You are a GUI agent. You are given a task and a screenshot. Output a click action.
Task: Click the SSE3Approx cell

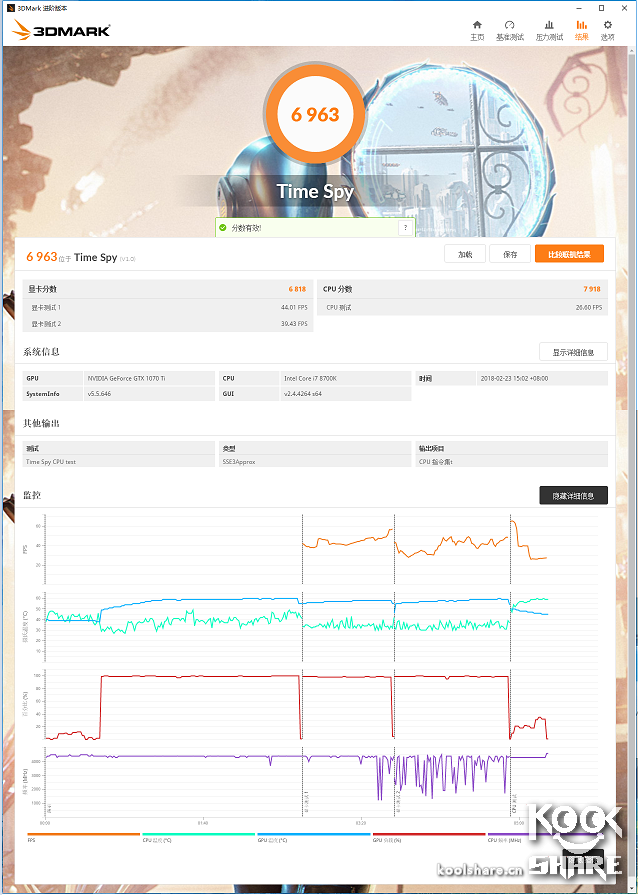coord(315,461)
